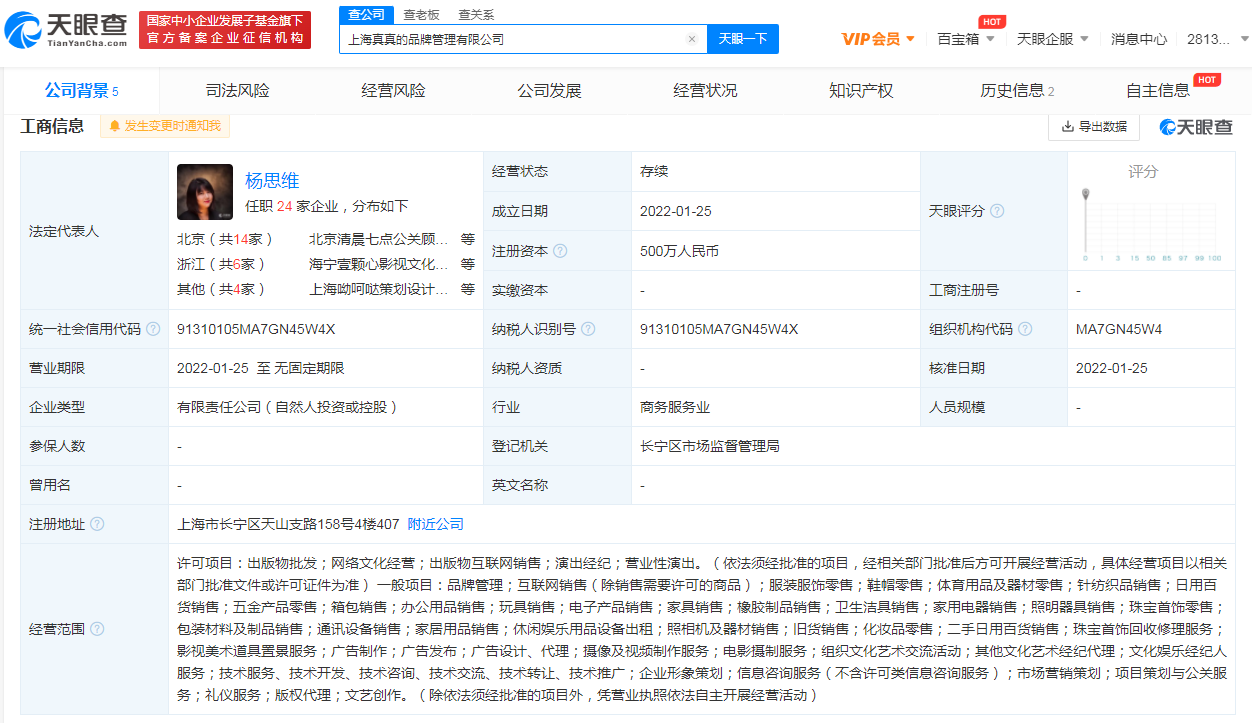Expand 等 next to 海宁壹颗心影视文化
Image resolution: width=1252 pixels, height=723 pixels.
click(x=468, y=264)
